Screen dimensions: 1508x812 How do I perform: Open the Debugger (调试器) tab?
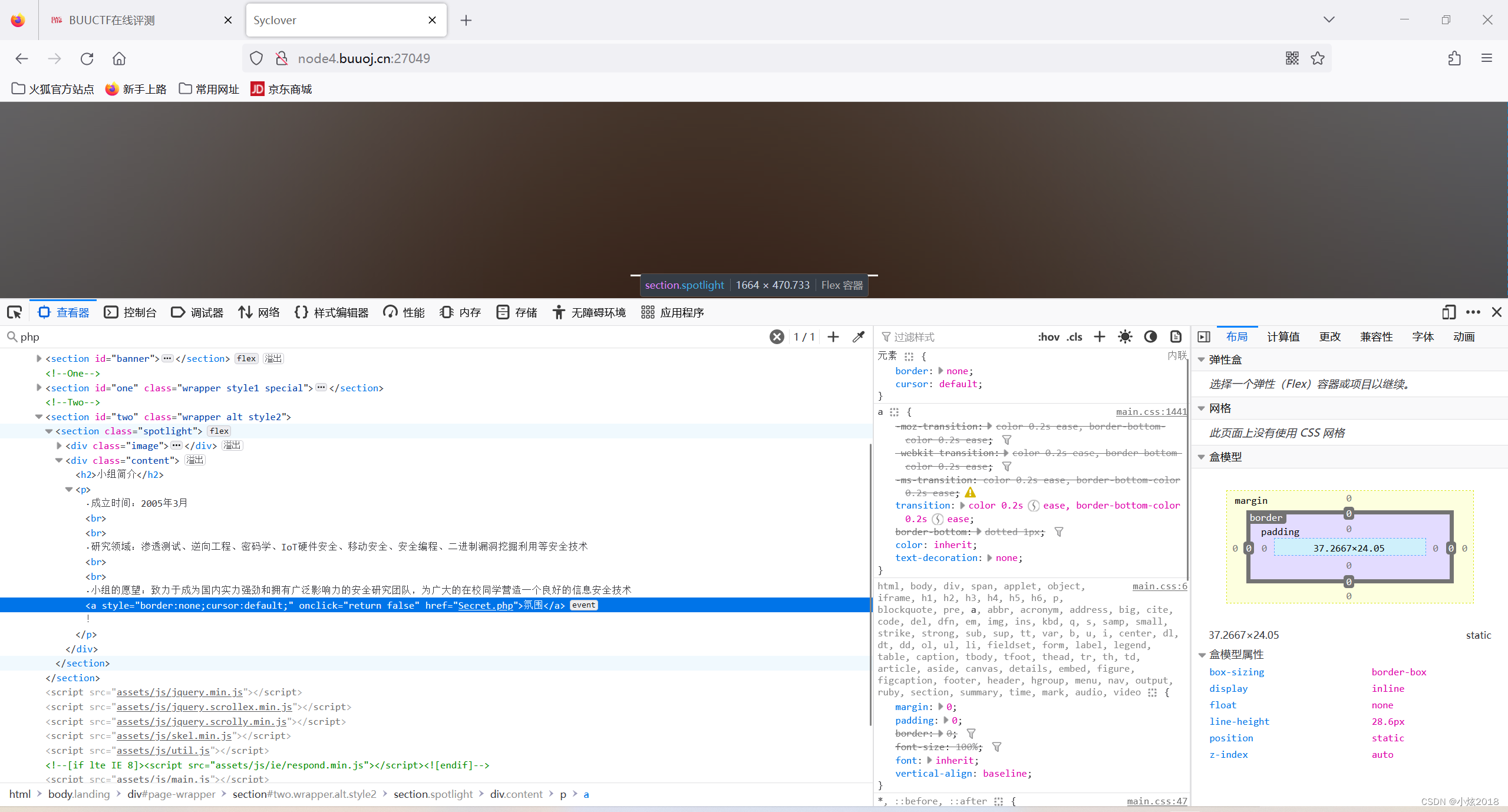click(x=197, y=312)
